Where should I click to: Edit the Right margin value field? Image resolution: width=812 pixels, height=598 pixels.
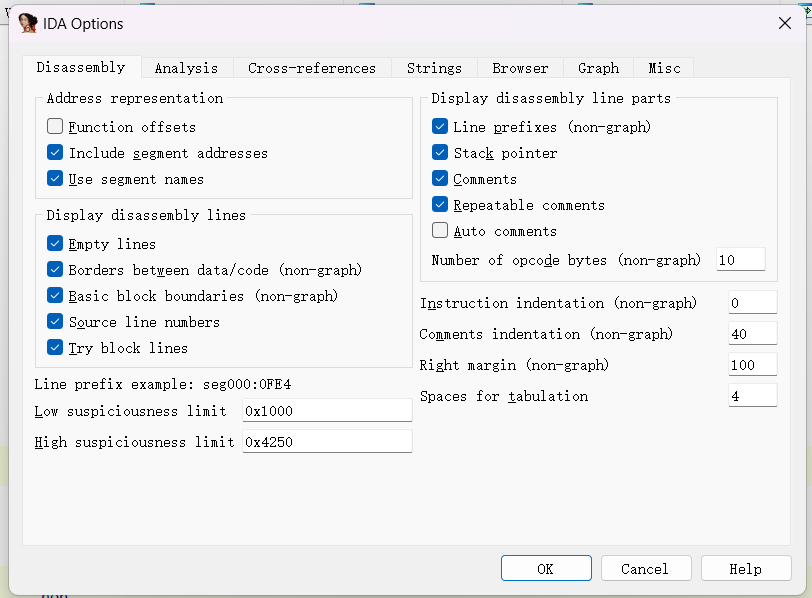click(x=752, y=365)
